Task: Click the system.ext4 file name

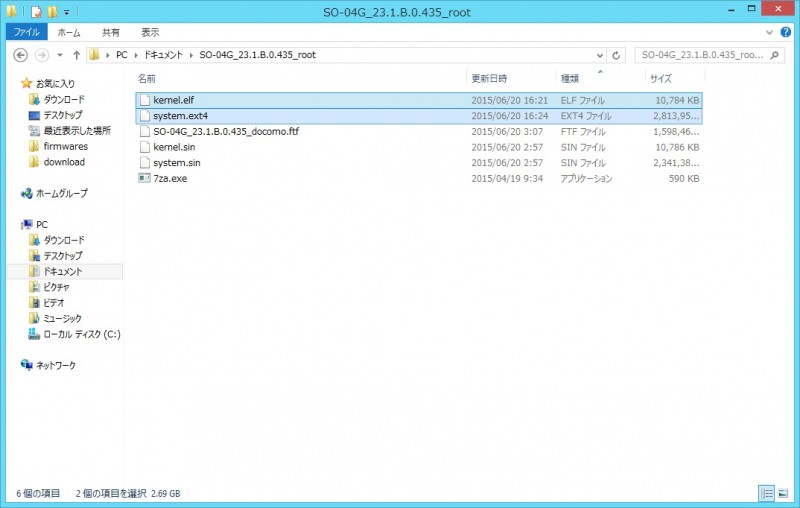Action: point(181,116)
